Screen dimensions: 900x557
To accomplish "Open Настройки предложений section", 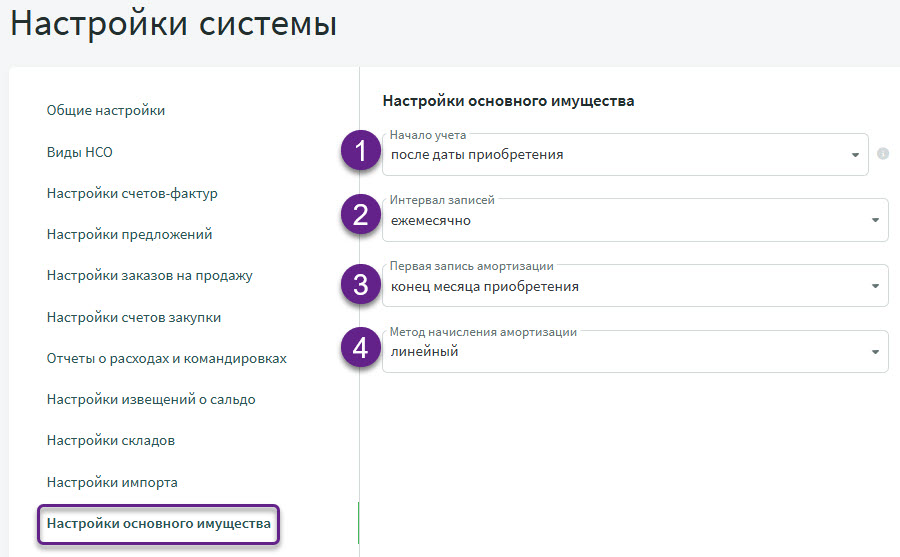I will 129,235.
